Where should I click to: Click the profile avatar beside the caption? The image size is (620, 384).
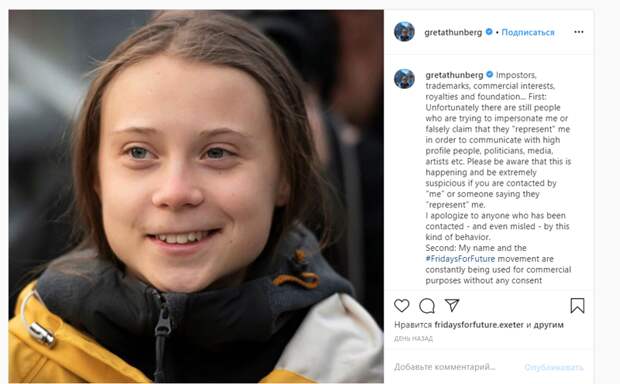404,78
